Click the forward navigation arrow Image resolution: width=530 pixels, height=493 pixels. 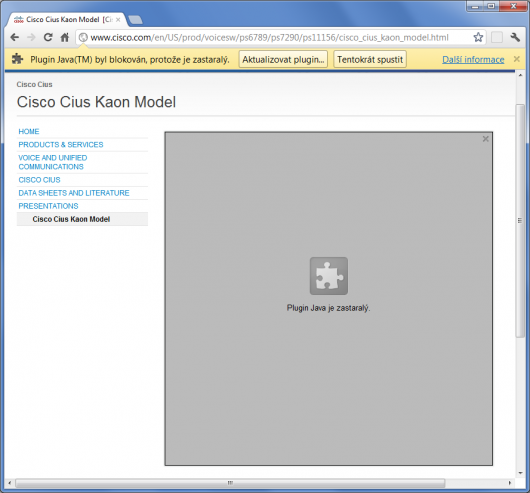coord(31,37)
